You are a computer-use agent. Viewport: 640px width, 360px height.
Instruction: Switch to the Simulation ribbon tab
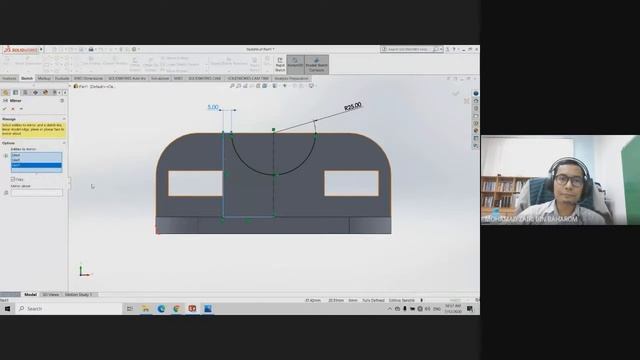[160, 78]
